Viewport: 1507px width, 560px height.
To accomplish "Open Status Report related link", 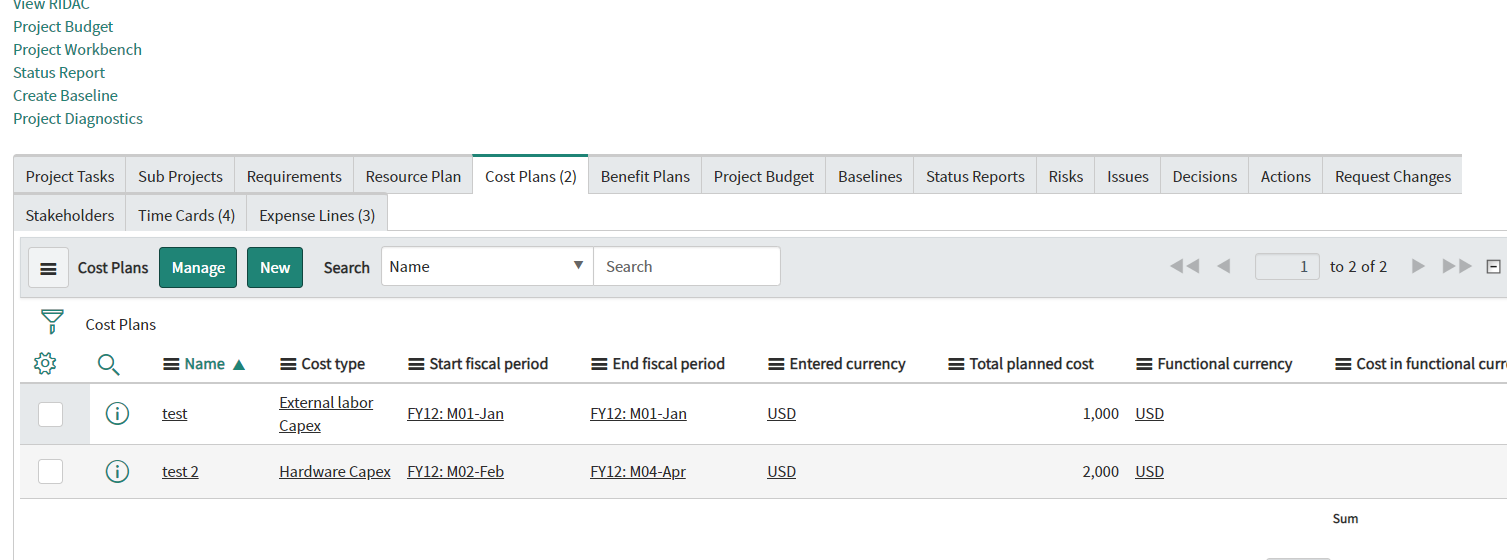I will [59, 73].
